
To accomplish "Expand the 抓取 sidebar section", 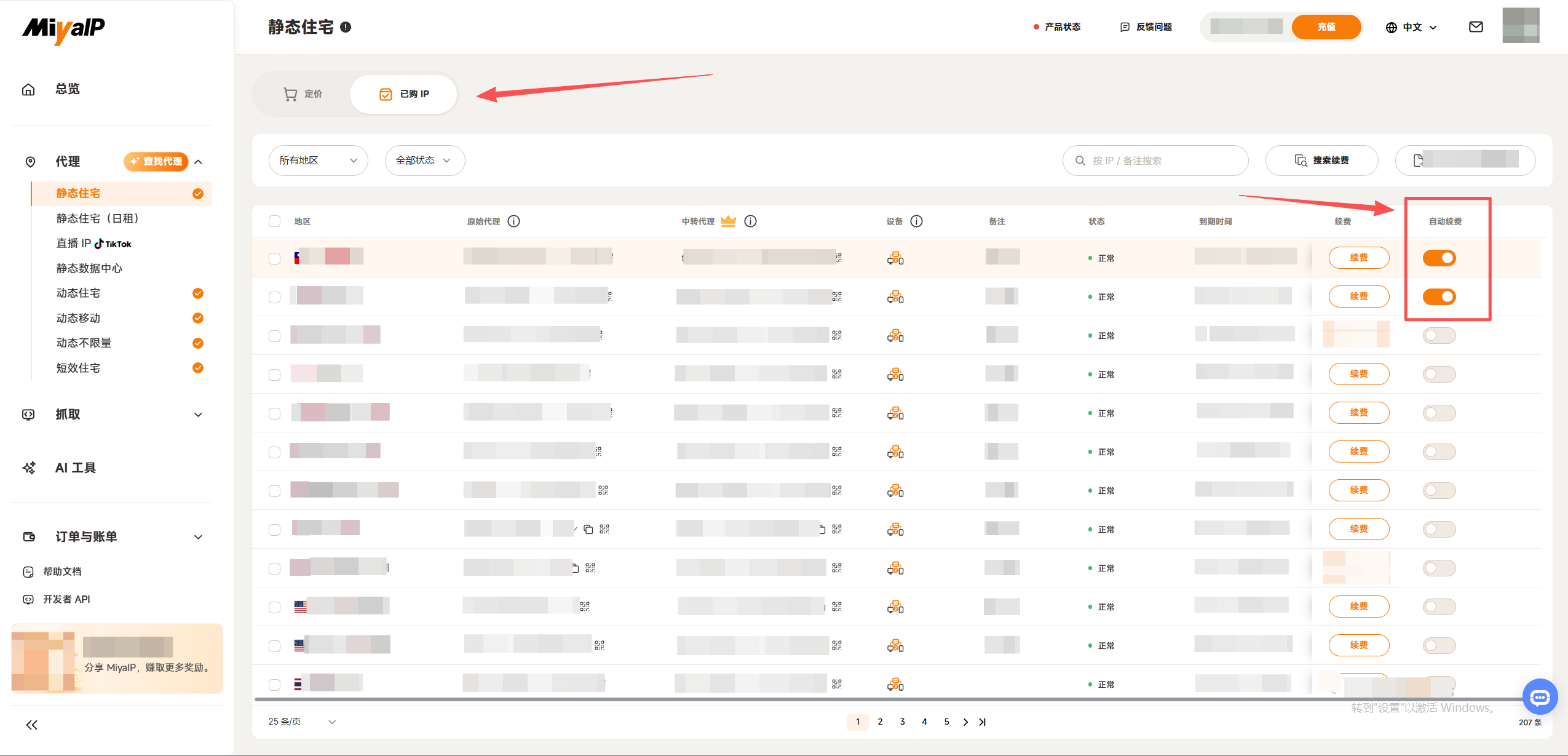I will click(x=113, y=415).
